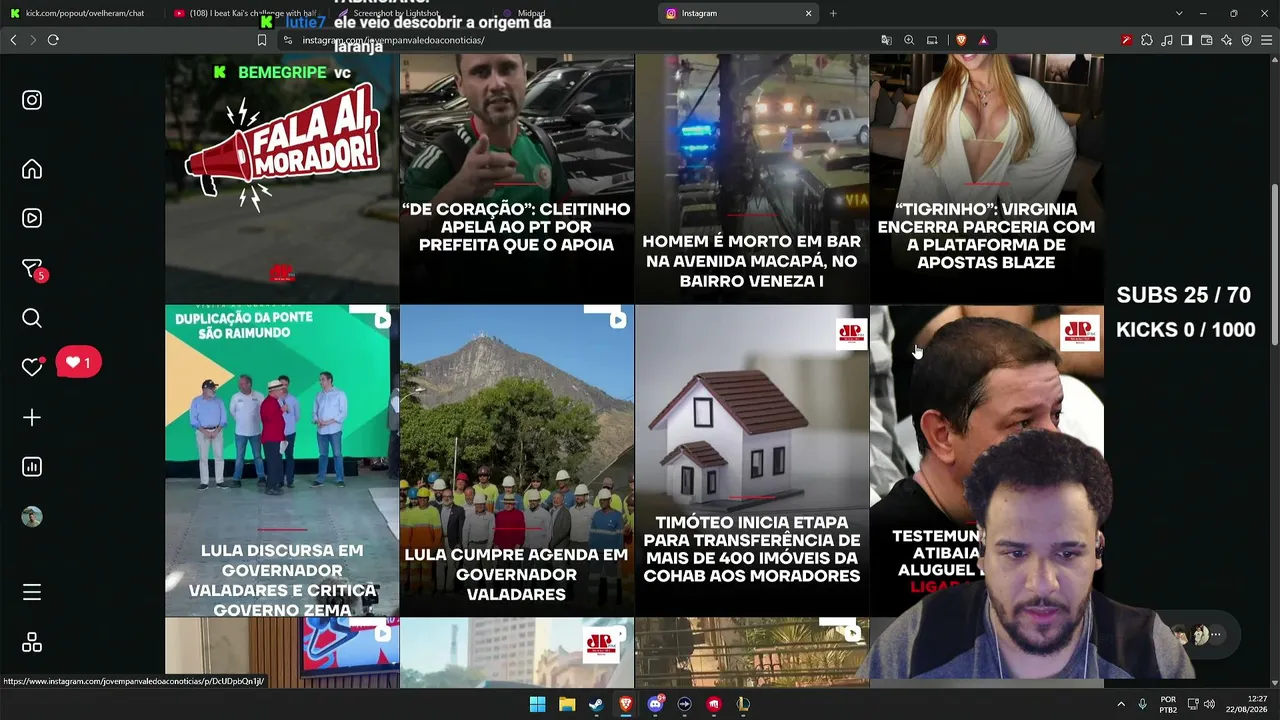Open the 'Lula cumpre agenda' reel
1280x720 pixels.
pos(517,461)
